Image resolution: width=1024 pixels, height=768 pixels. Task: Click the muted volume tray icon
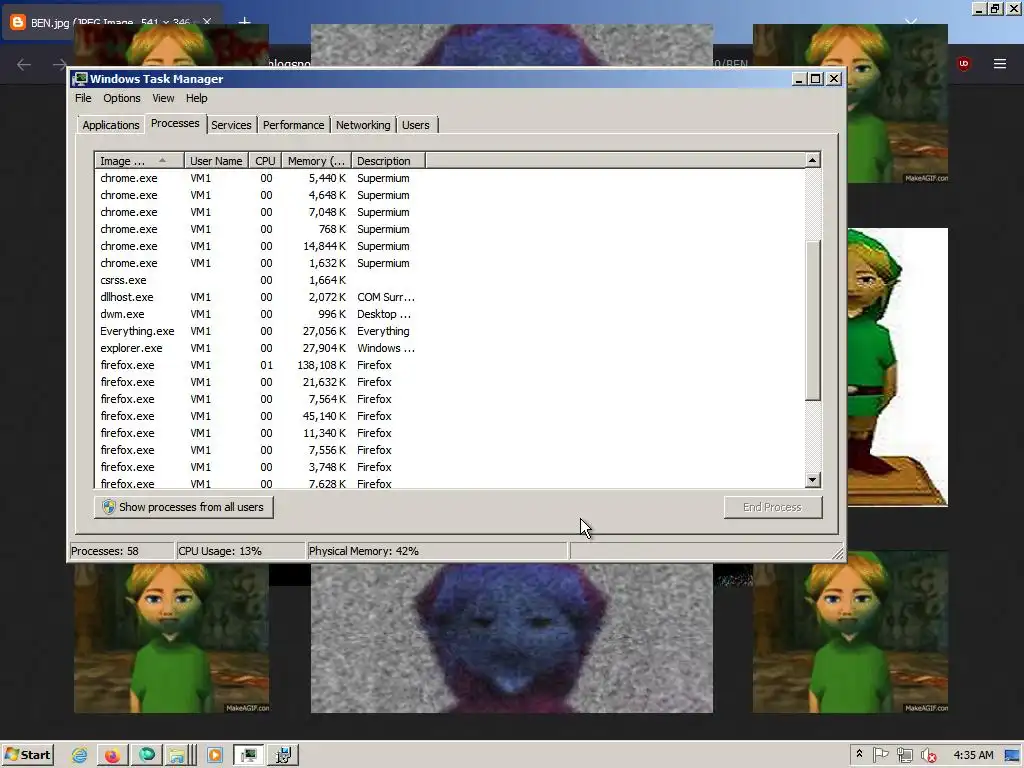pos(929,756)
